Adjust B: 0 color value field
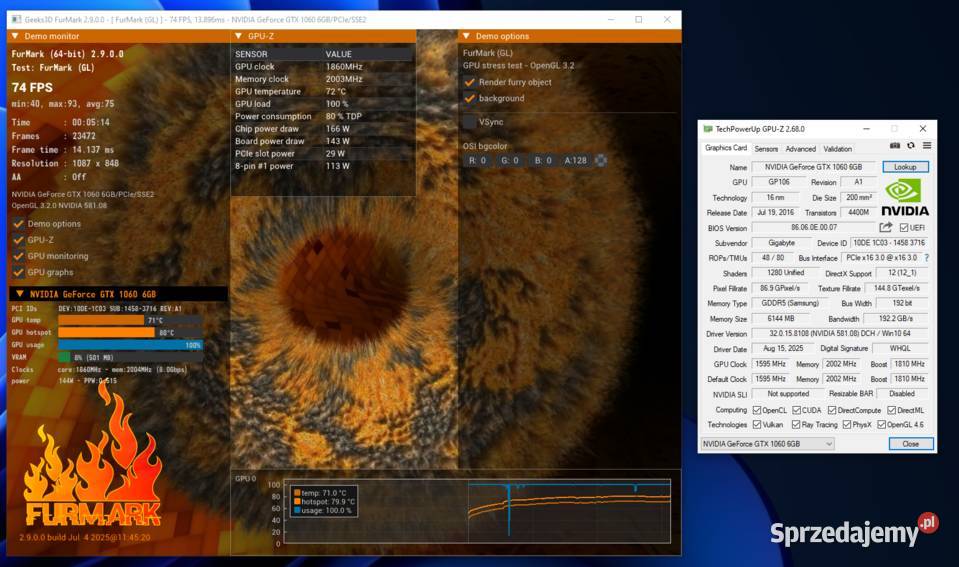 point(543,160)
